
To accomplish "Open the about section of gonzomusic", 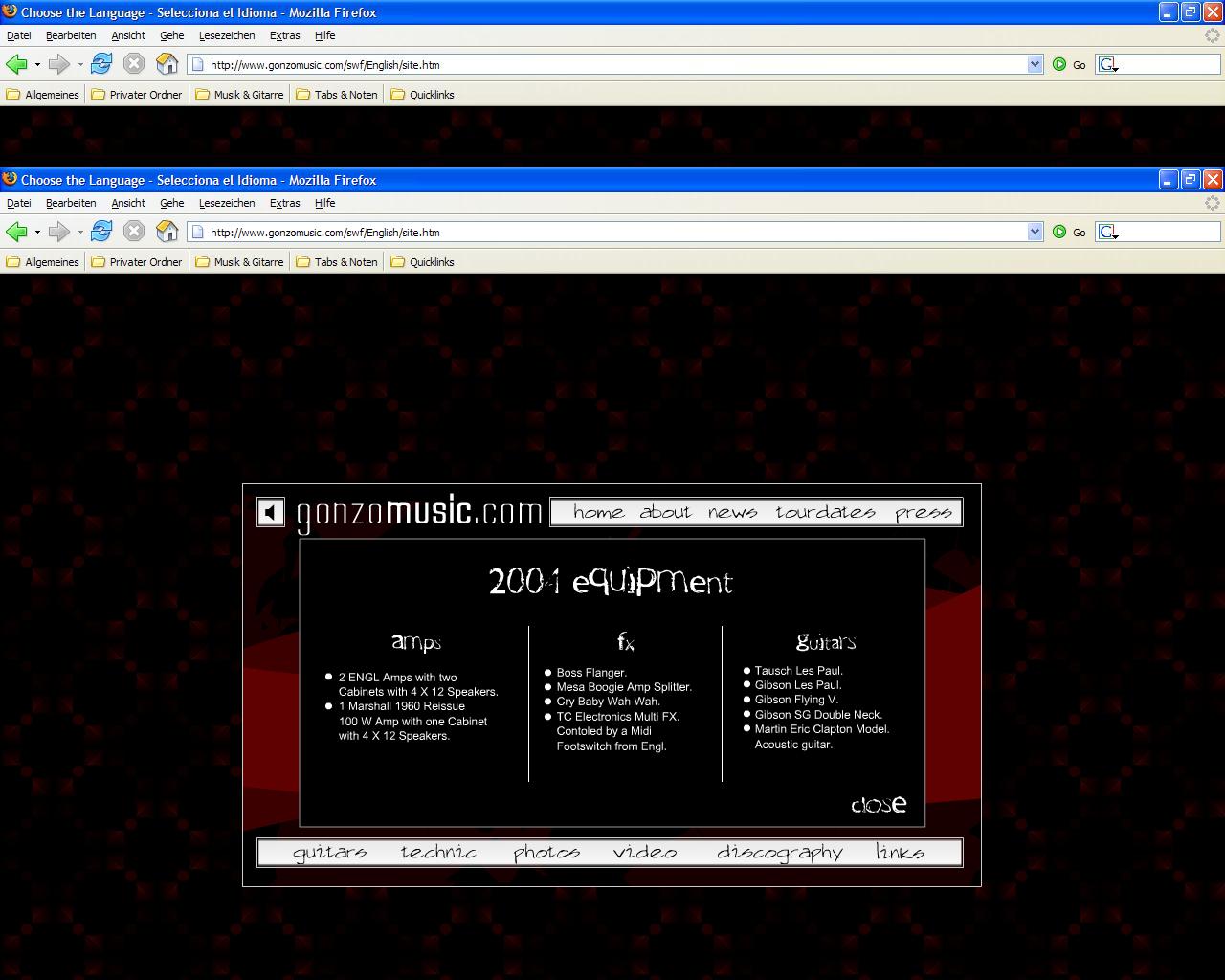I will [x=665, y=512].
